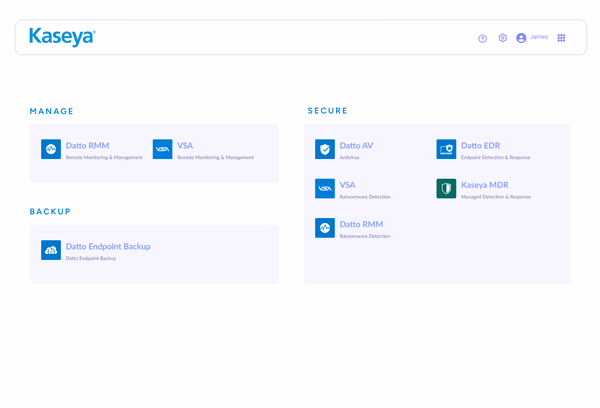Click 'Ransomware Detection' subtitle under Secure Datto RMM
Image resolution: width=600 pixels, height=408 pixels.
point(365,236)
